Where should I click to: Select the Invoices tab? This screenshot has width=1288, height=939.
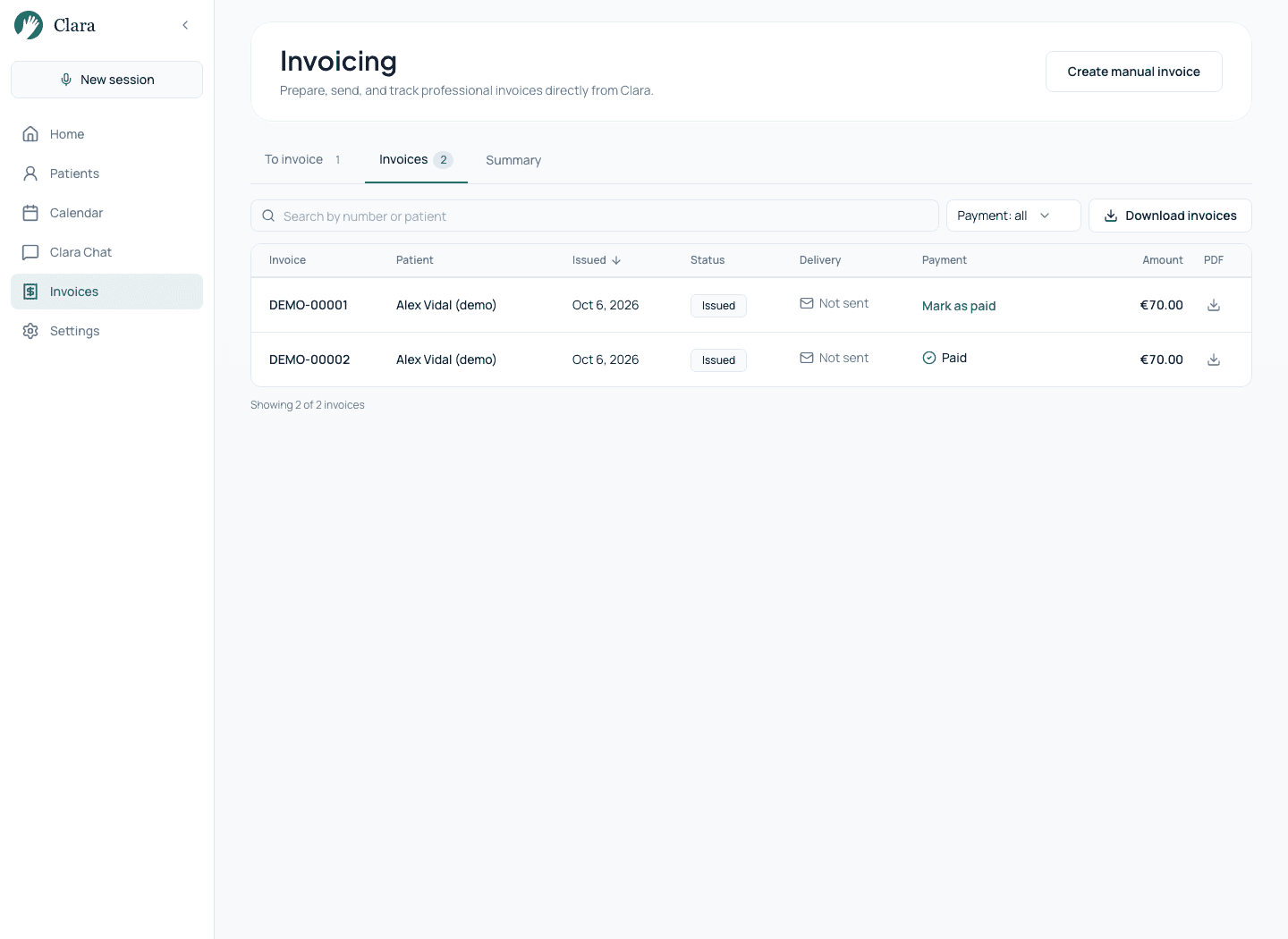pos(416,159)
